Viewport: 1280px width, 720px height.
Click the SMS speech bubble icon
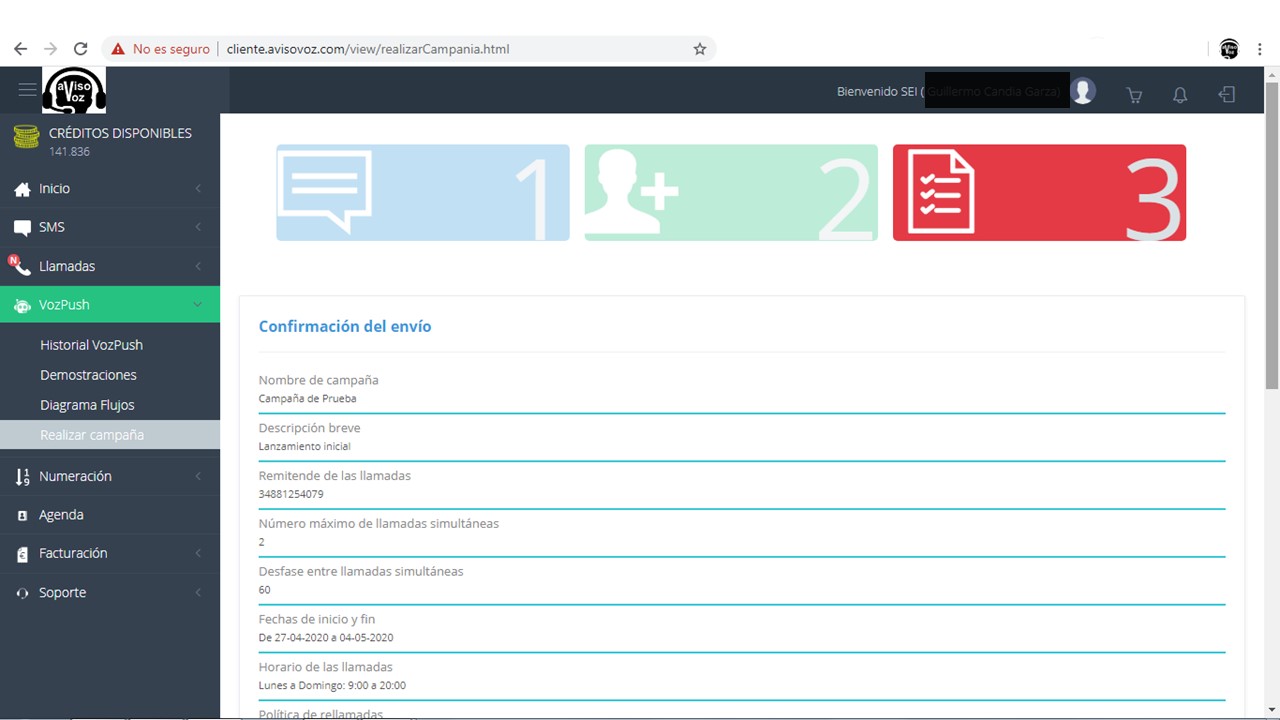(22, 228)
